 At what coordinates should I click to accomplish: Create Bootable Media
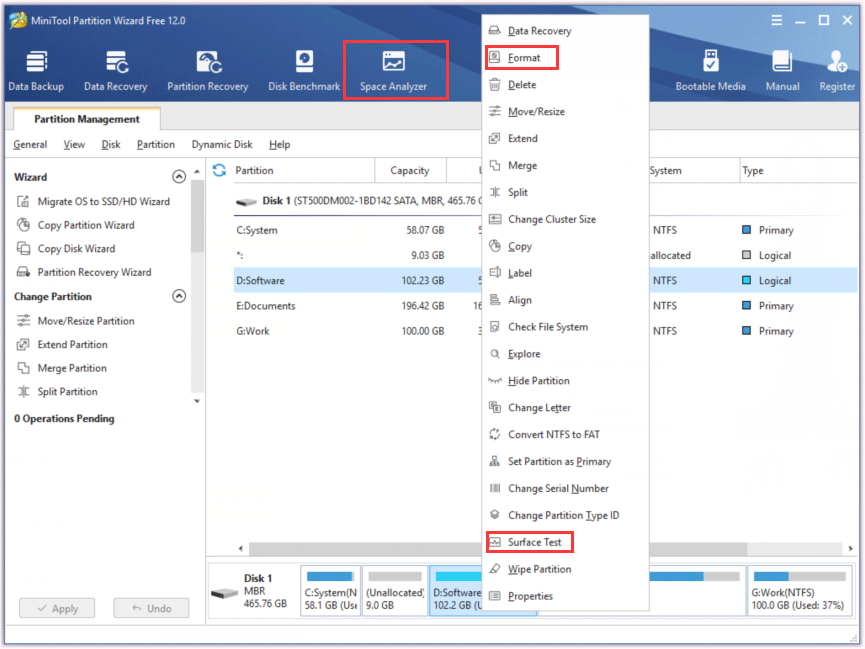[711, 71]
